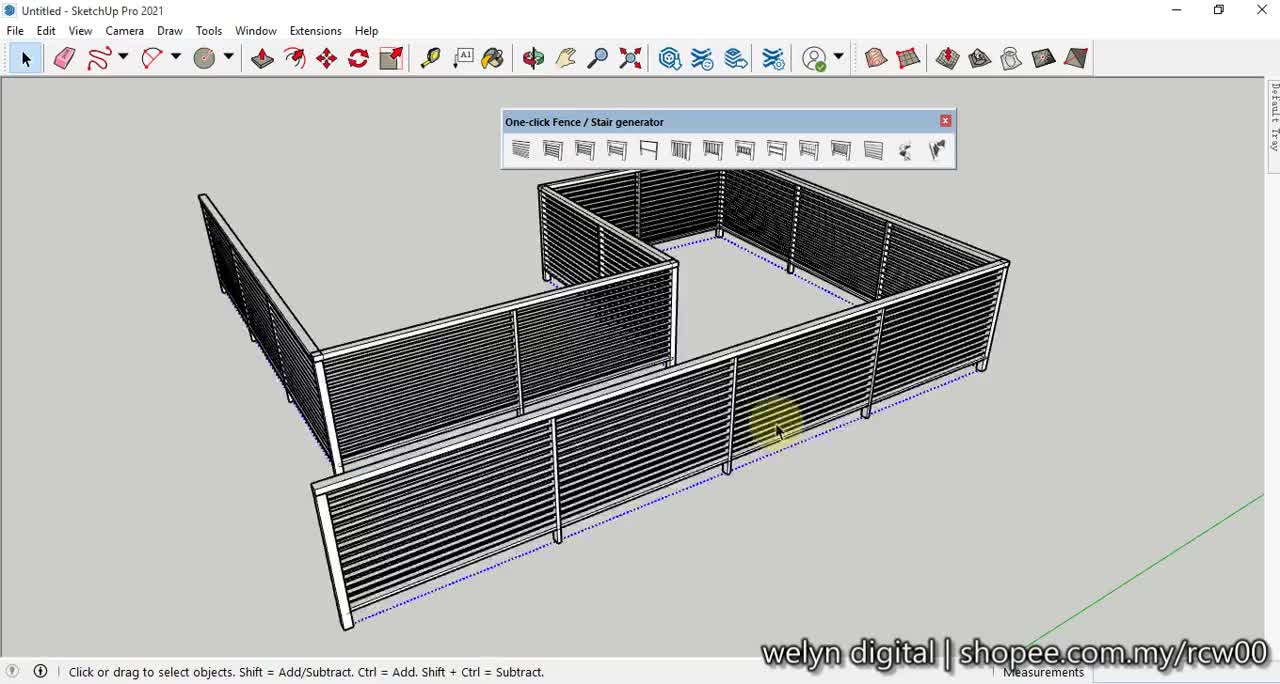Screen dimensions: 1280x684
Task: Open the Camera menu
Action: pos(124,30)
